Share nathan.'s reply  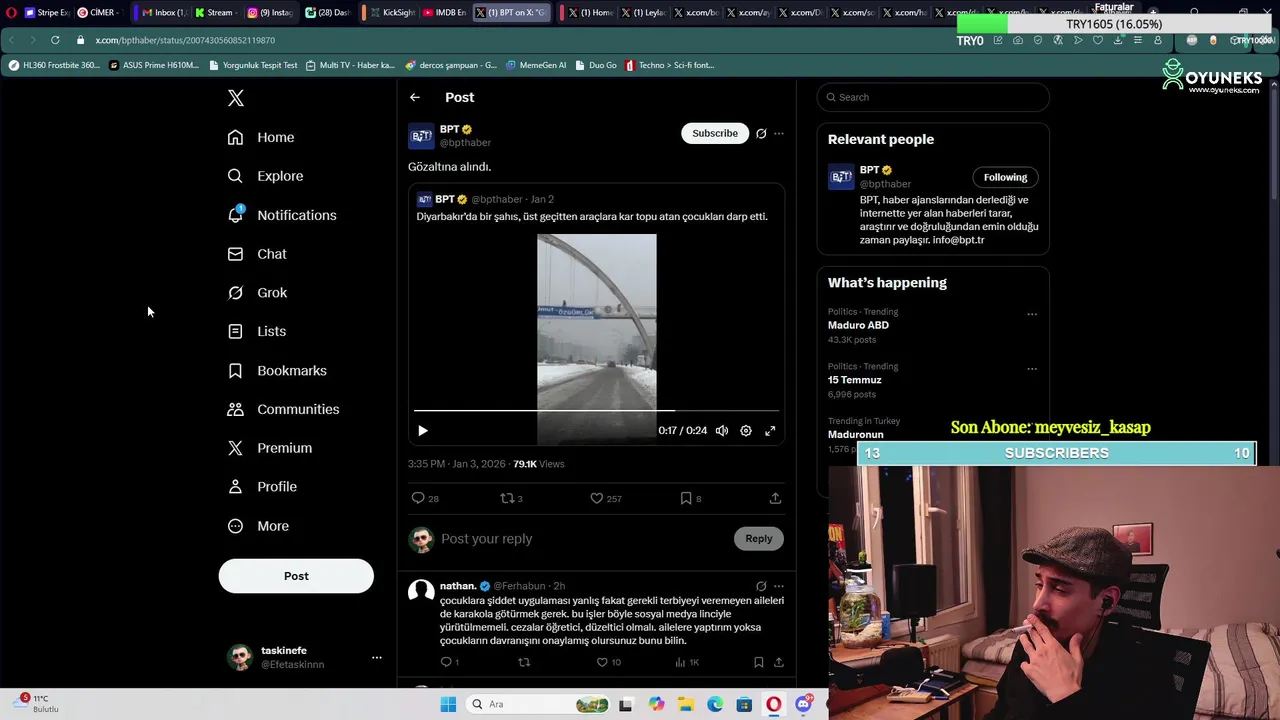tap(778, 662)
